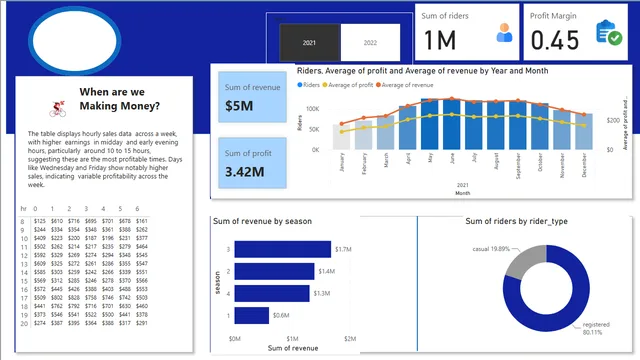Click the casual 19.89% data label
The height and width of the screenshot is (360, 640).
pyautogui.click(x=491, y=249)
